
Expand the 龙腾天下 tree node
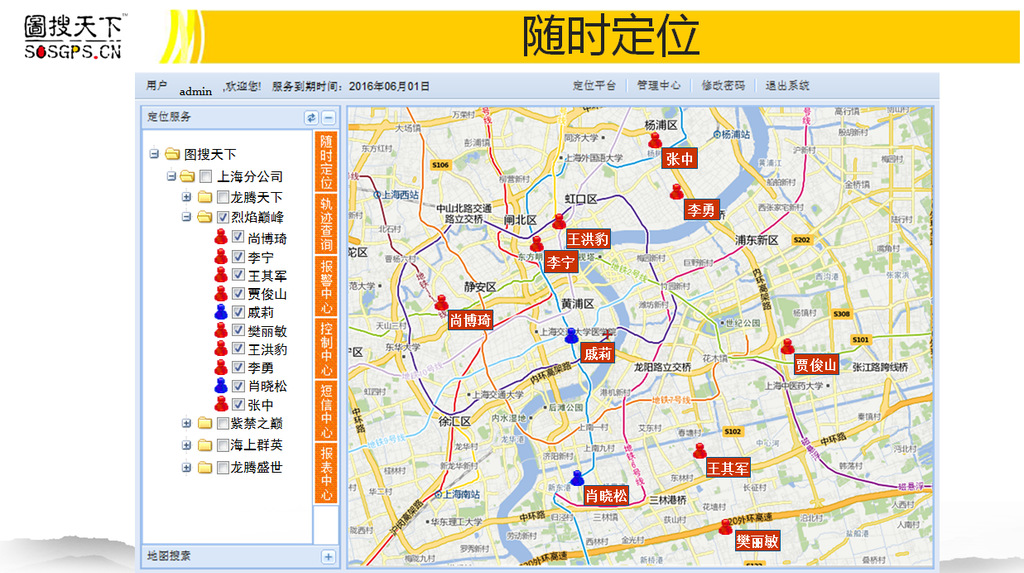pos(187,197)
